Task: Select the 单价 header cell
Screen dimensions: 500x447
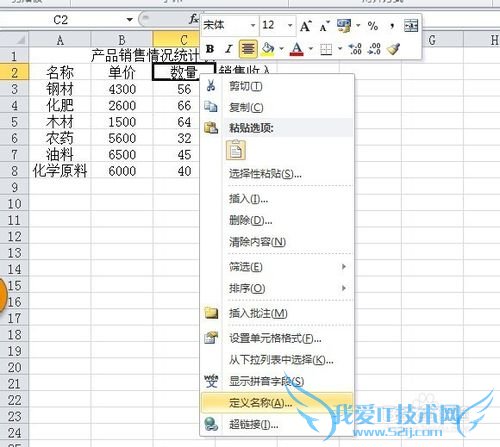Action: coord(122,72)
